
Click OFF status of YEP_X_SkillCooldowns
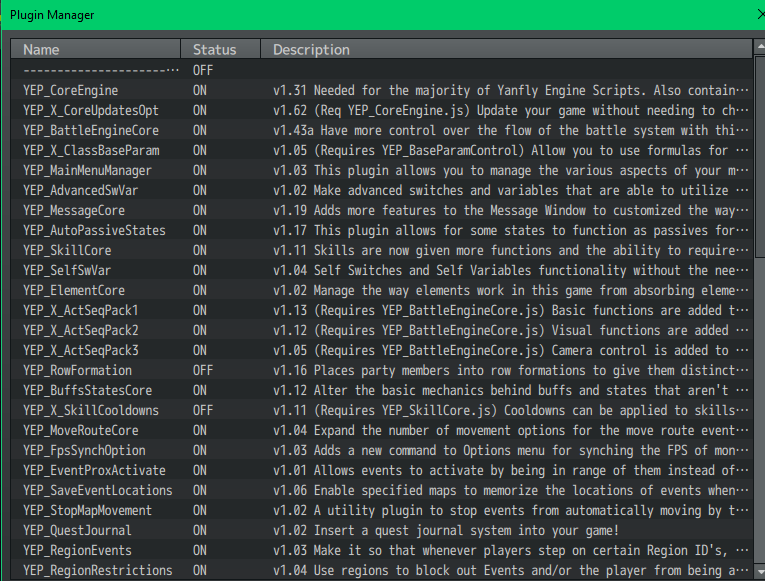(x=202, y=410)
